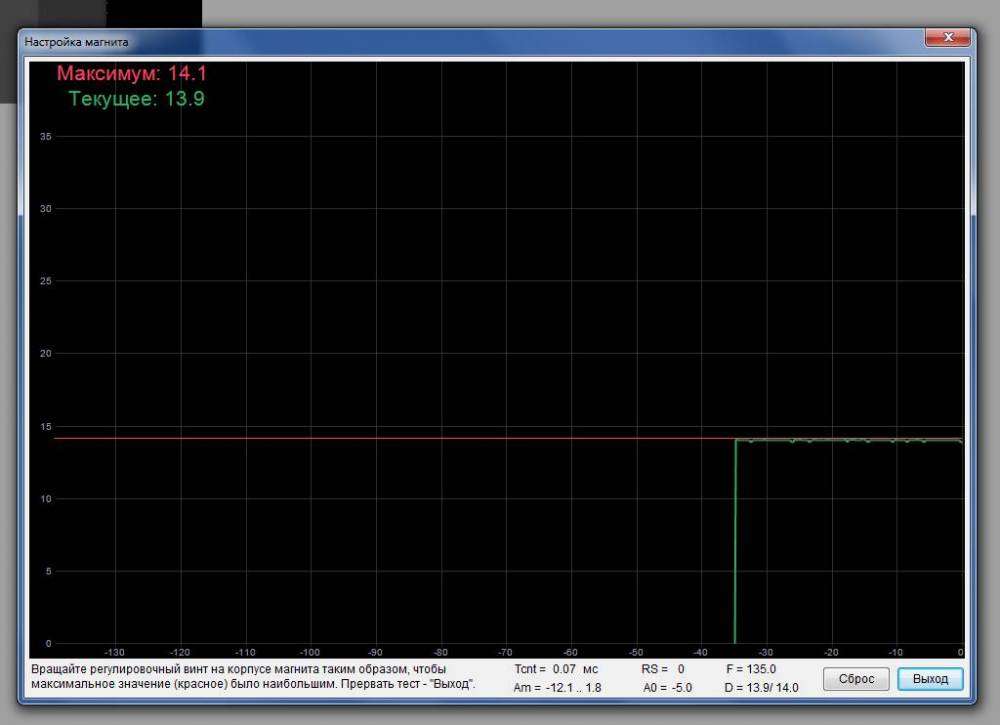
Task: Click the 35 label on the vertical axis
Action: point(46,137)
